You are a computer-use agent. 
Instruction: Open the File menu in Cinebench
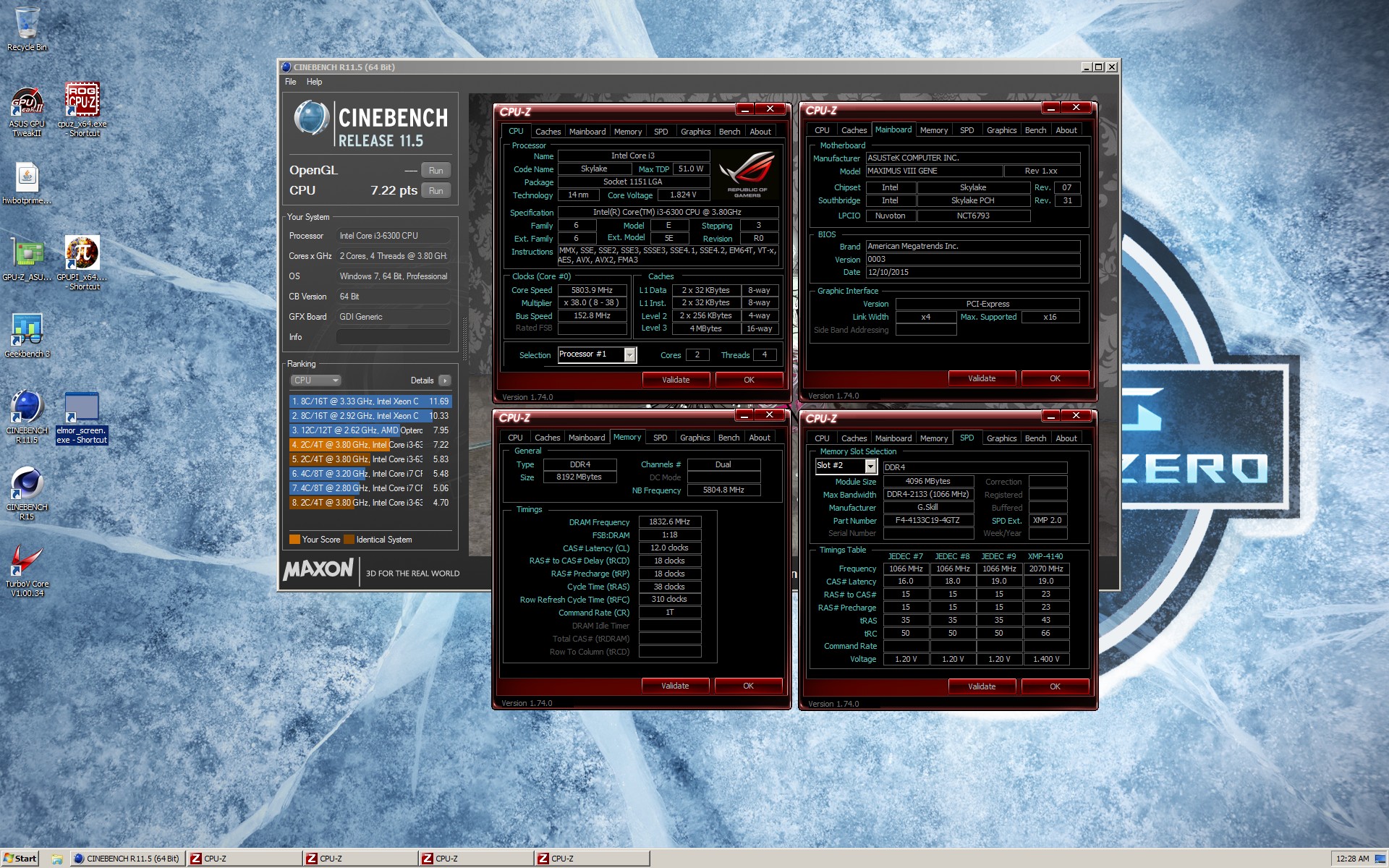click(x=290, y=82)
